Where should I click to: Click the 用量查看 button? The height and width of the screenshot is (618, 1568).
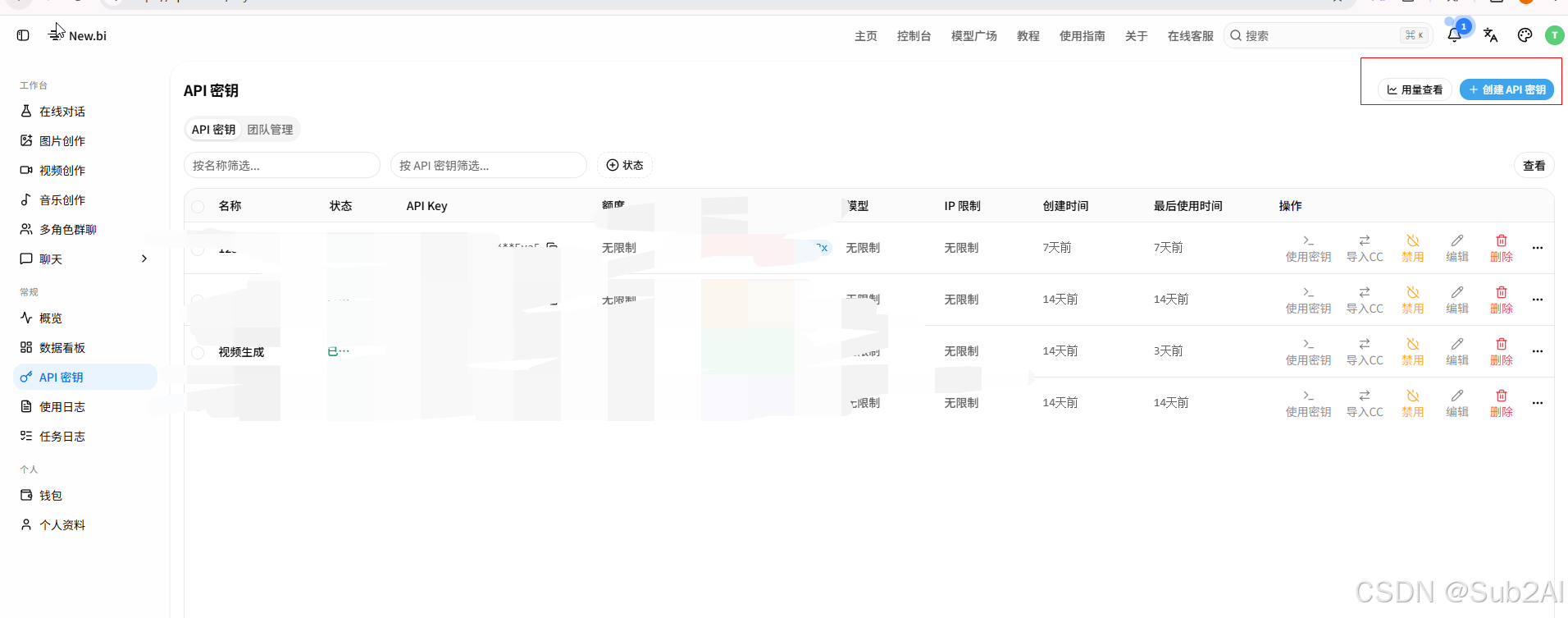click(x=1415, y=89)
